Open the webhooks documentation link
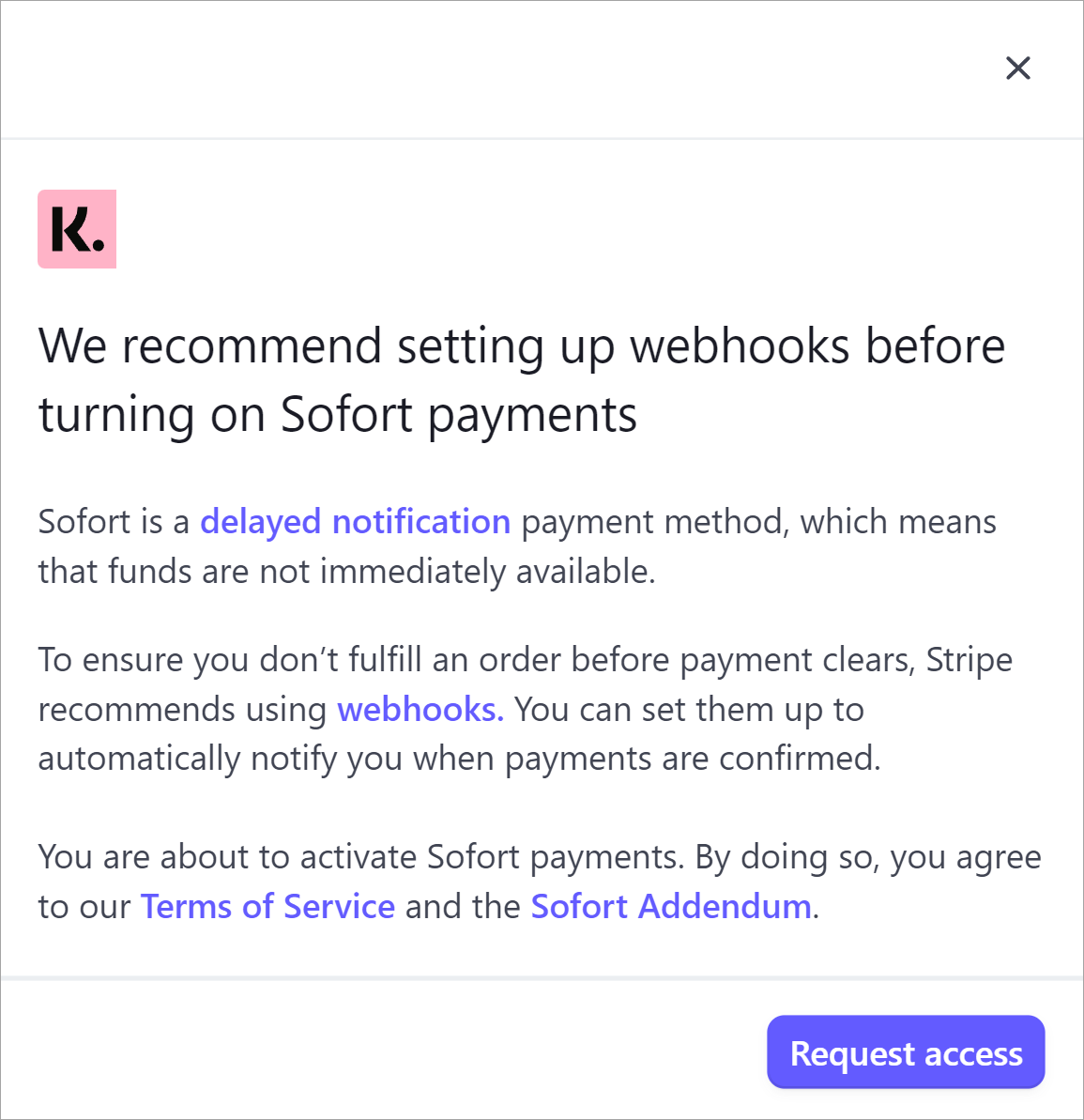This screenshot has width=1084, height=1120. pos(420,710)
